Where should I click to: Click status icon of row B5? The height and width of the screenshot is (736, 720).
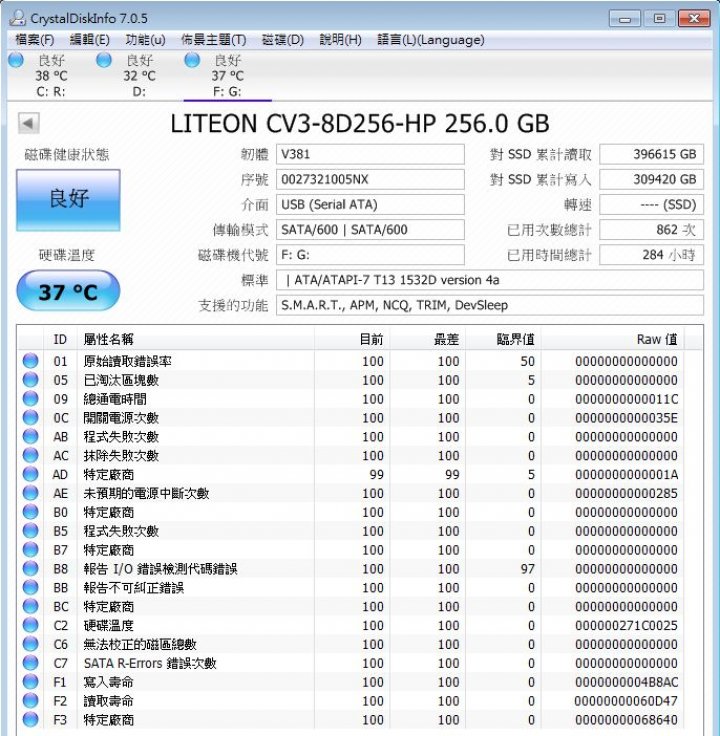click(x=31, y=530)
